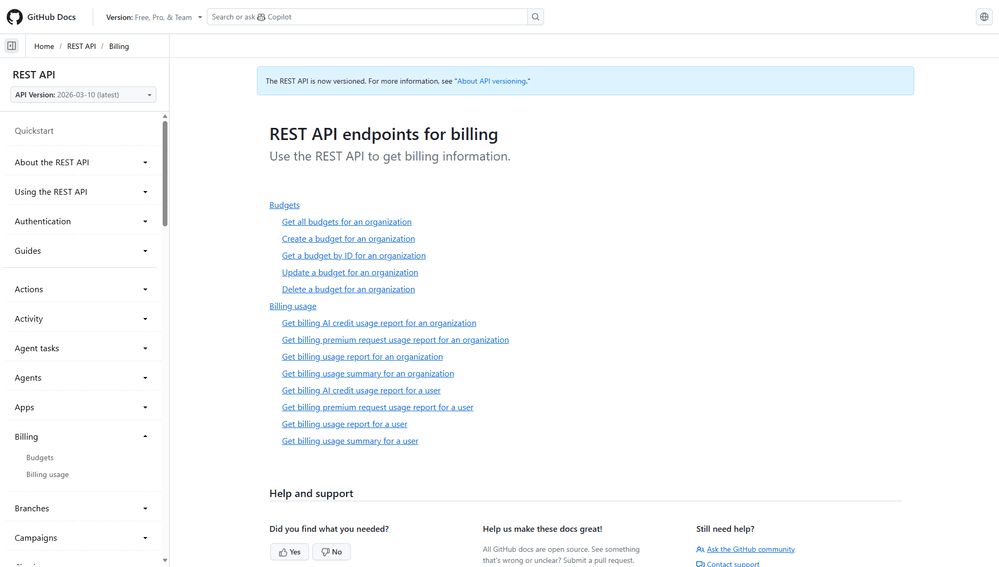Open Get billing usage report for an organization
999x567 pixels.
[363, 357]
